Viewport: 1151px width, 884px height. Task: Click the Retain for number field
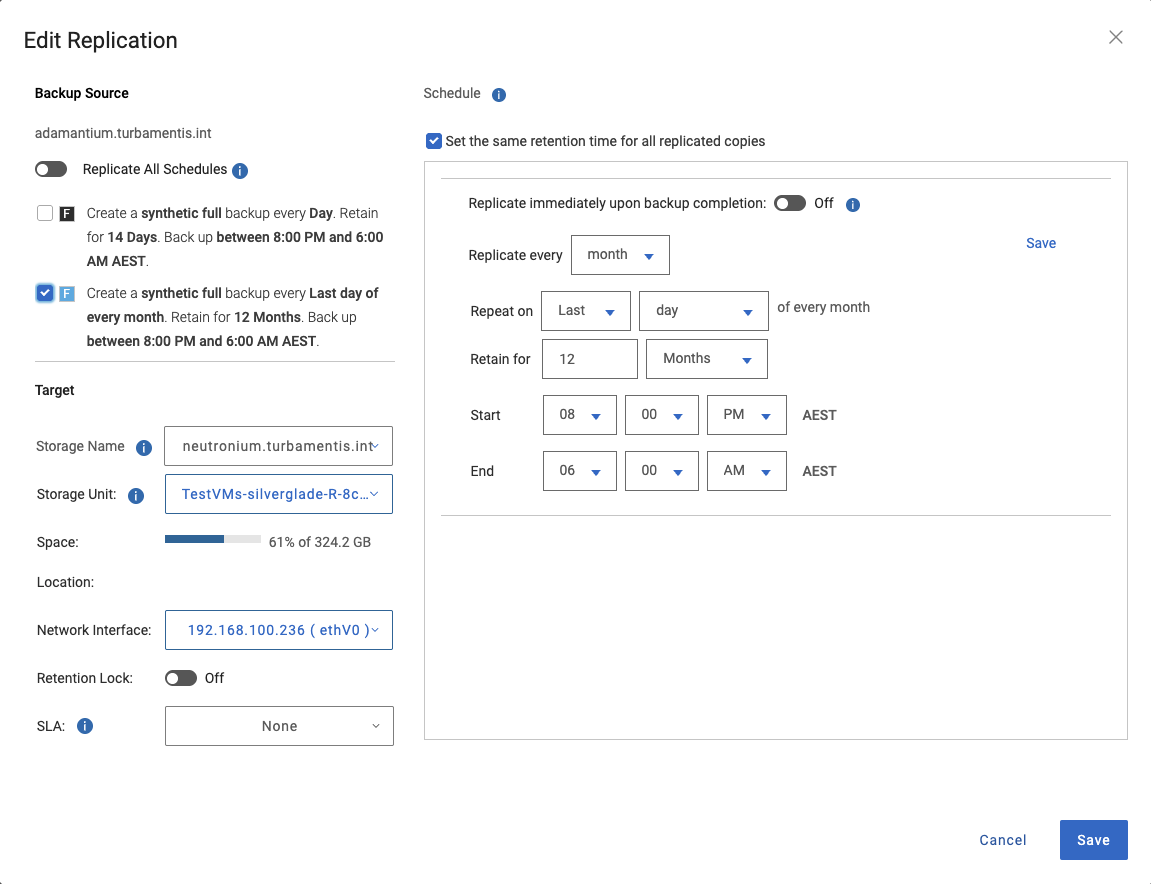tap(589, 359)
